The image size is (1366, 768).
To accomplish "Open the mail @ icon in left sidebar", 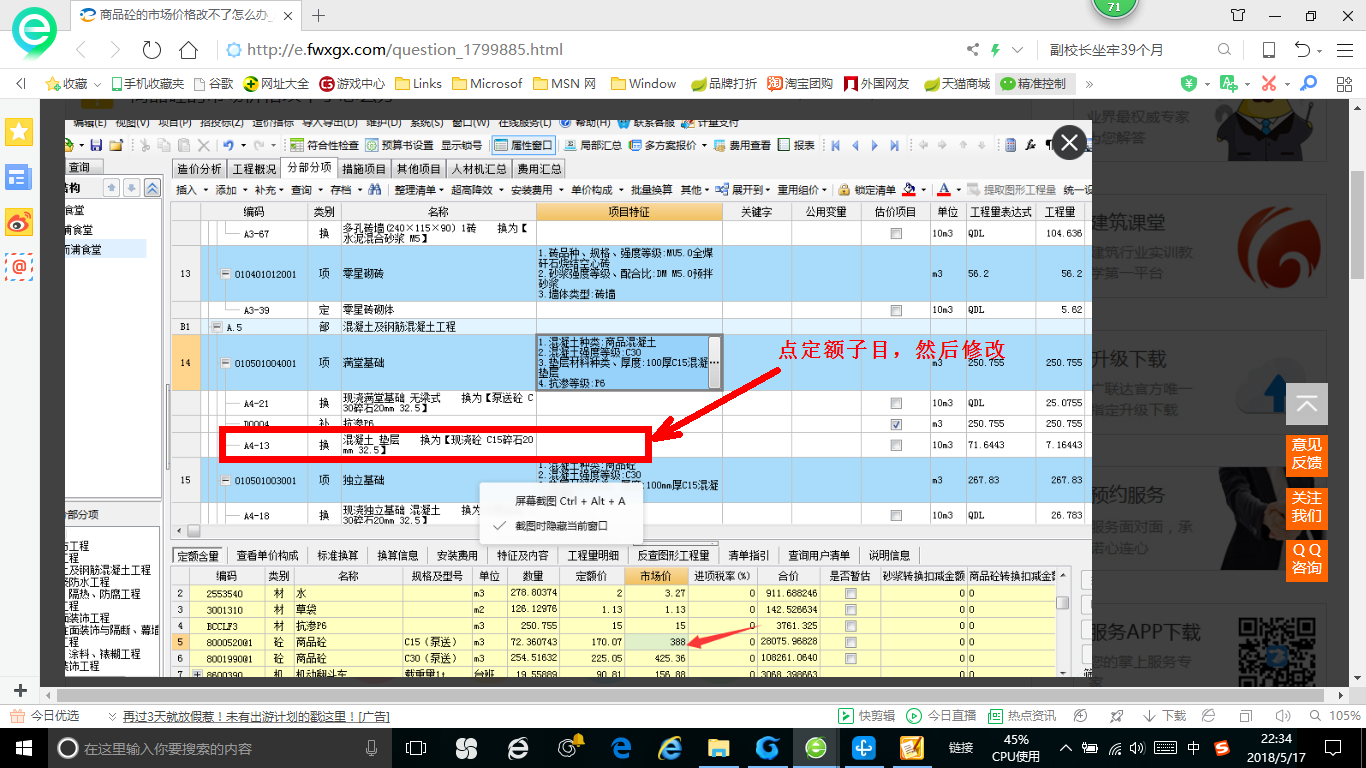I will pos(19,267).
